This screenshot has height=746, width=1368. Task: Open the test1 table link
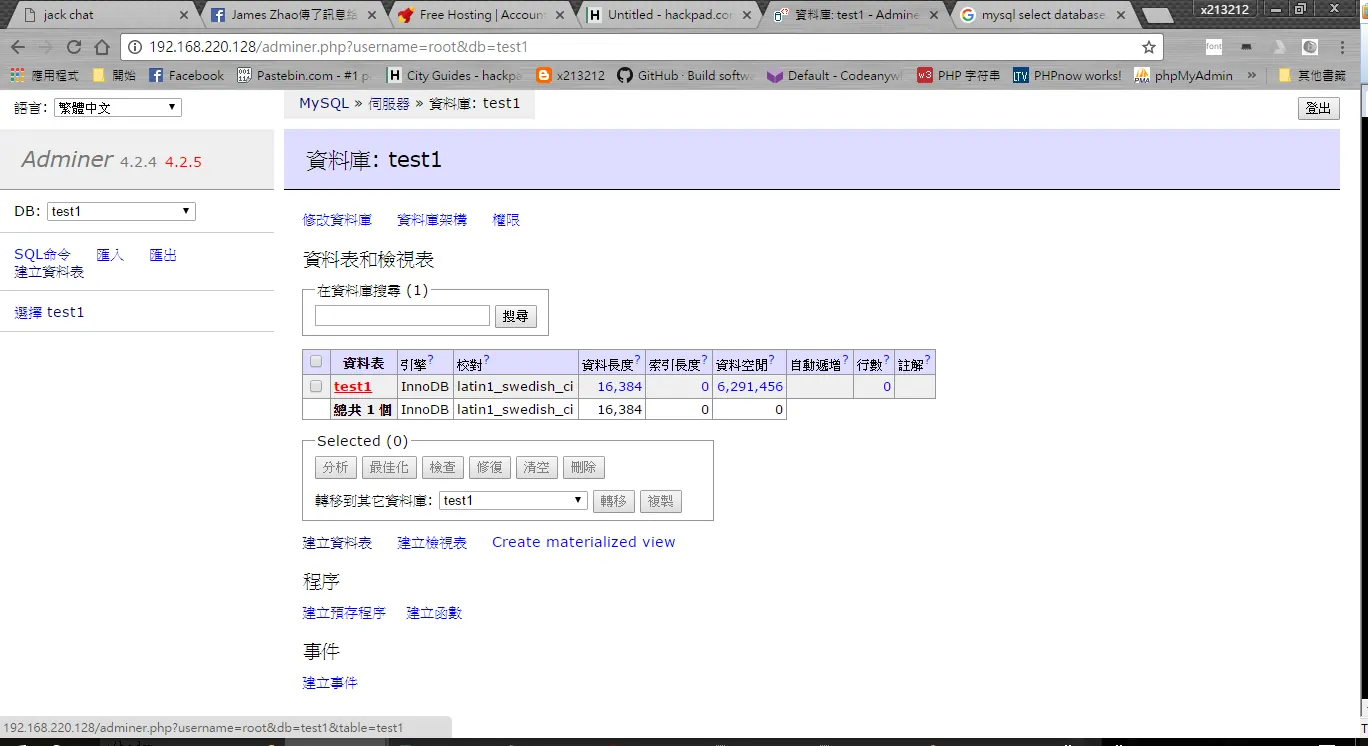click(x=352, y=386)
